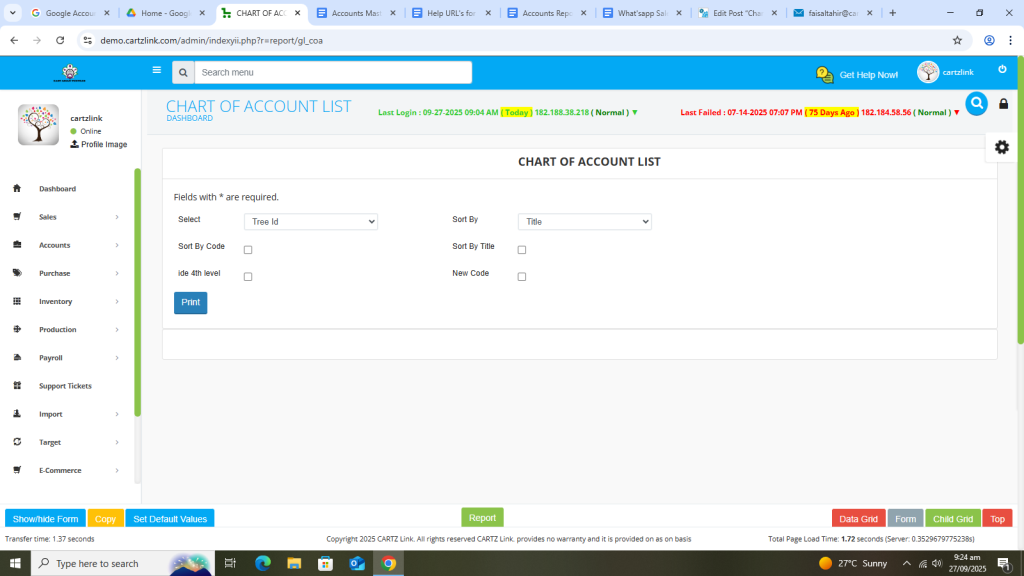Click the blue Print button
The width and height of the screenshot is (1024, 576).
click(190, 303)
